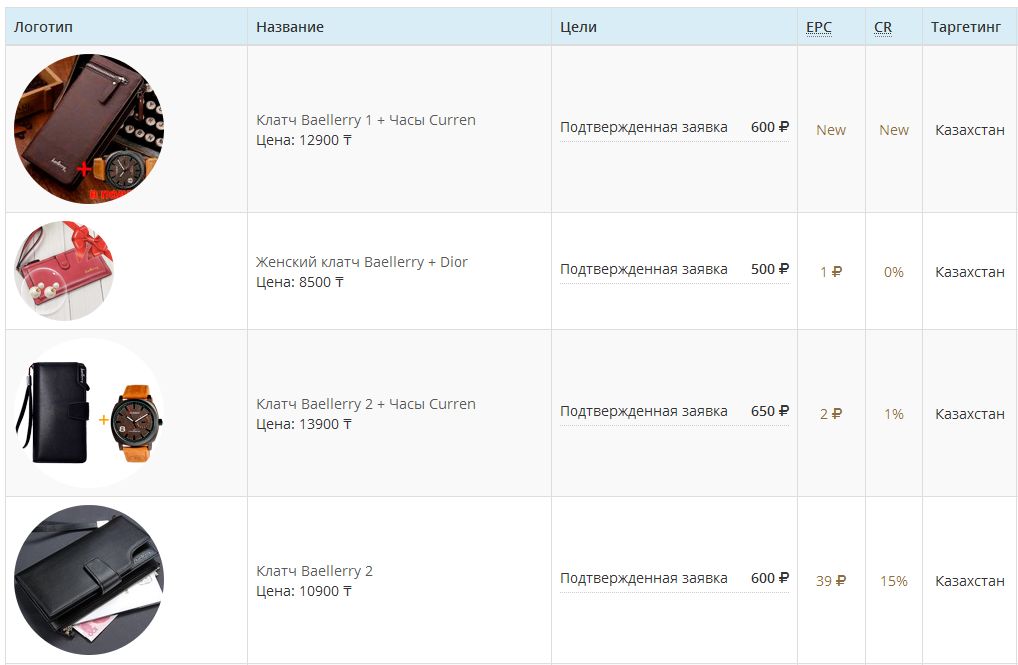Click the CR column header
Viewport: 1018px width, 665px height.
point(882,27)
